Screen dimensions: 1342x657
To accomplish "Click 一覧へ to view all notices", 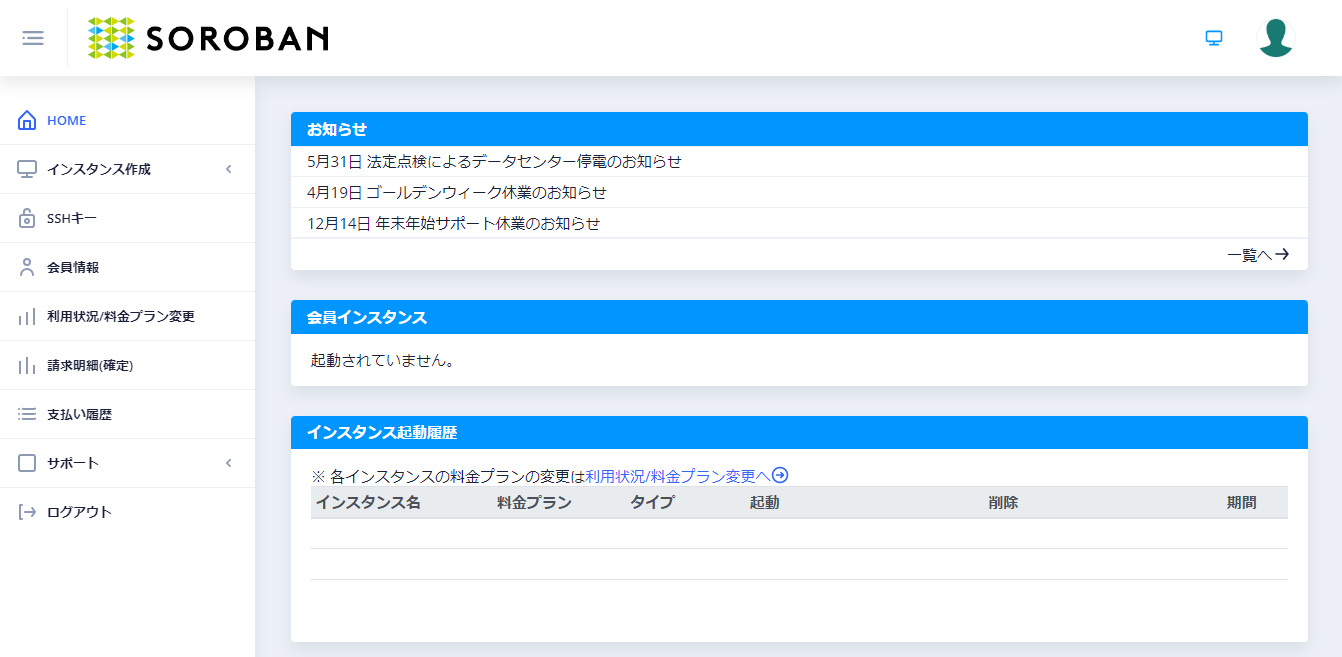I will click(x=1258, y=254).
